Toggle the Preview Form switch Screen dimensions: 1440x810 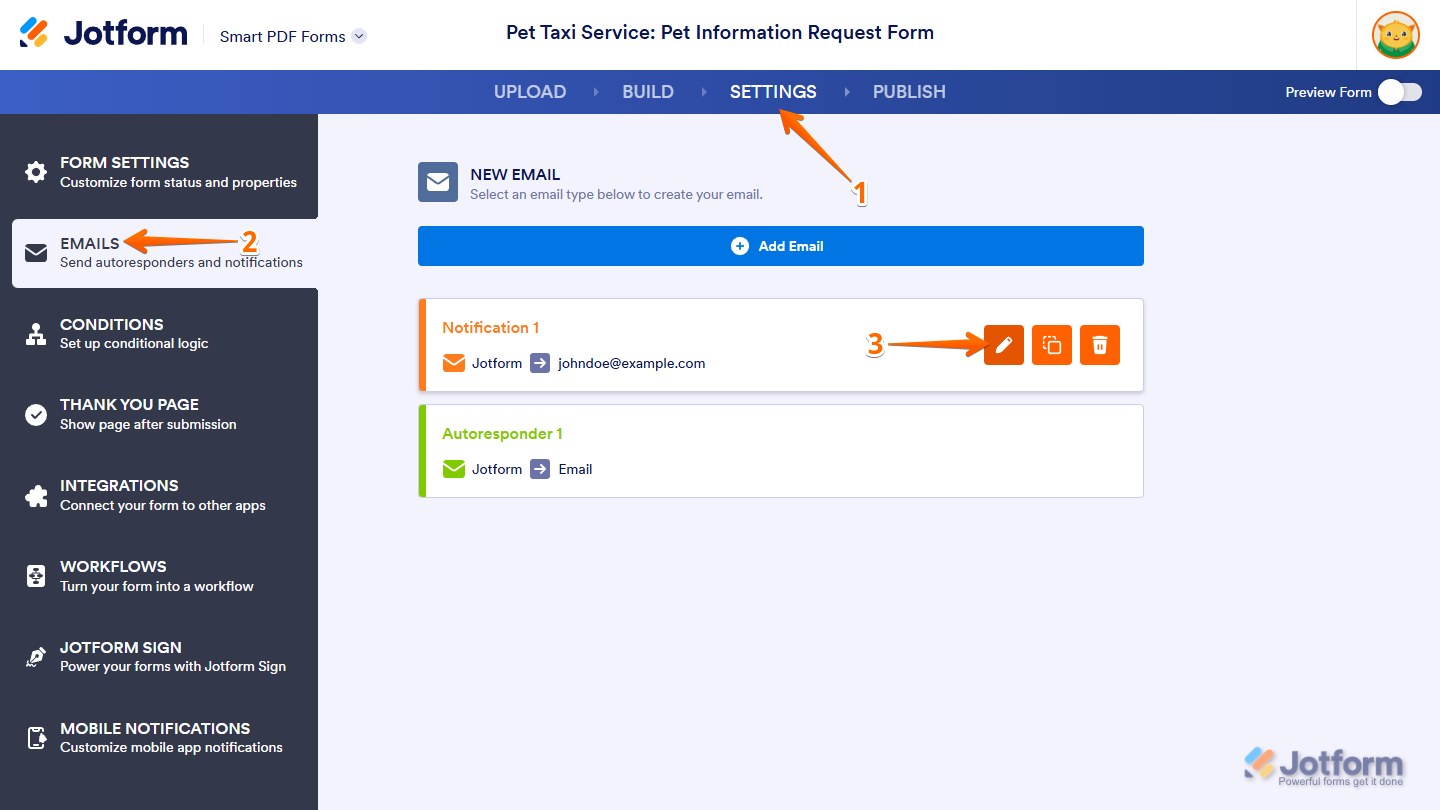pos(1400,92)
